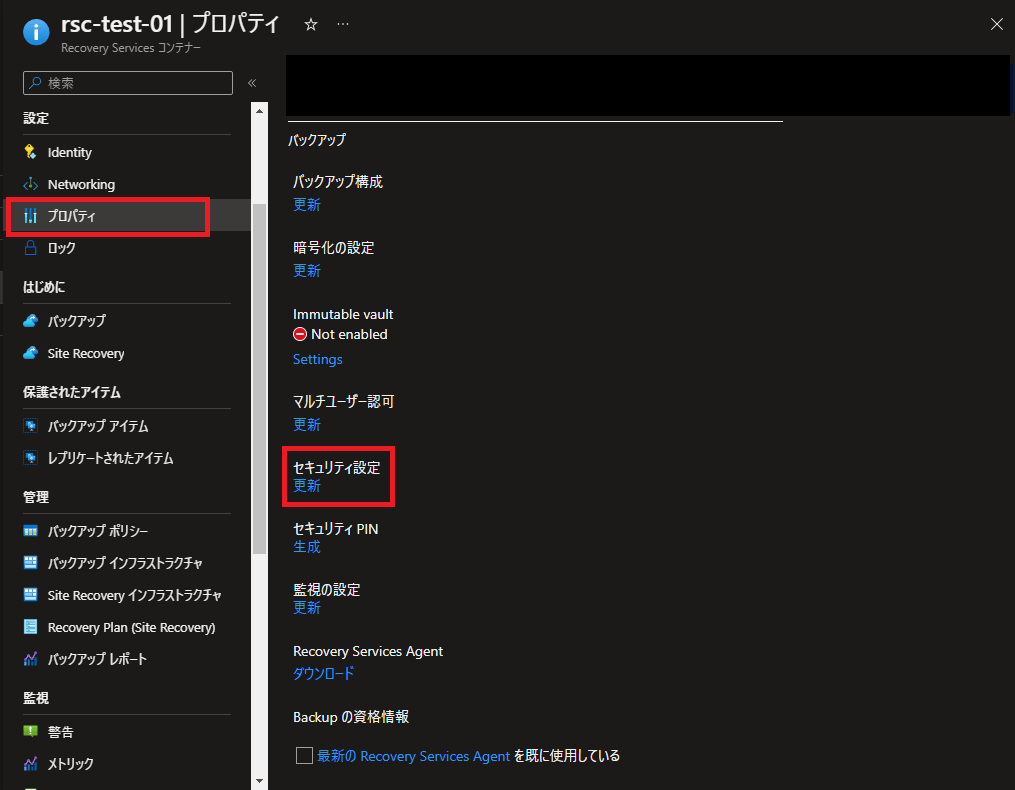Open Settings link under Immutable vault
This screenshot has height=790, width=1015.
point(317,359)
